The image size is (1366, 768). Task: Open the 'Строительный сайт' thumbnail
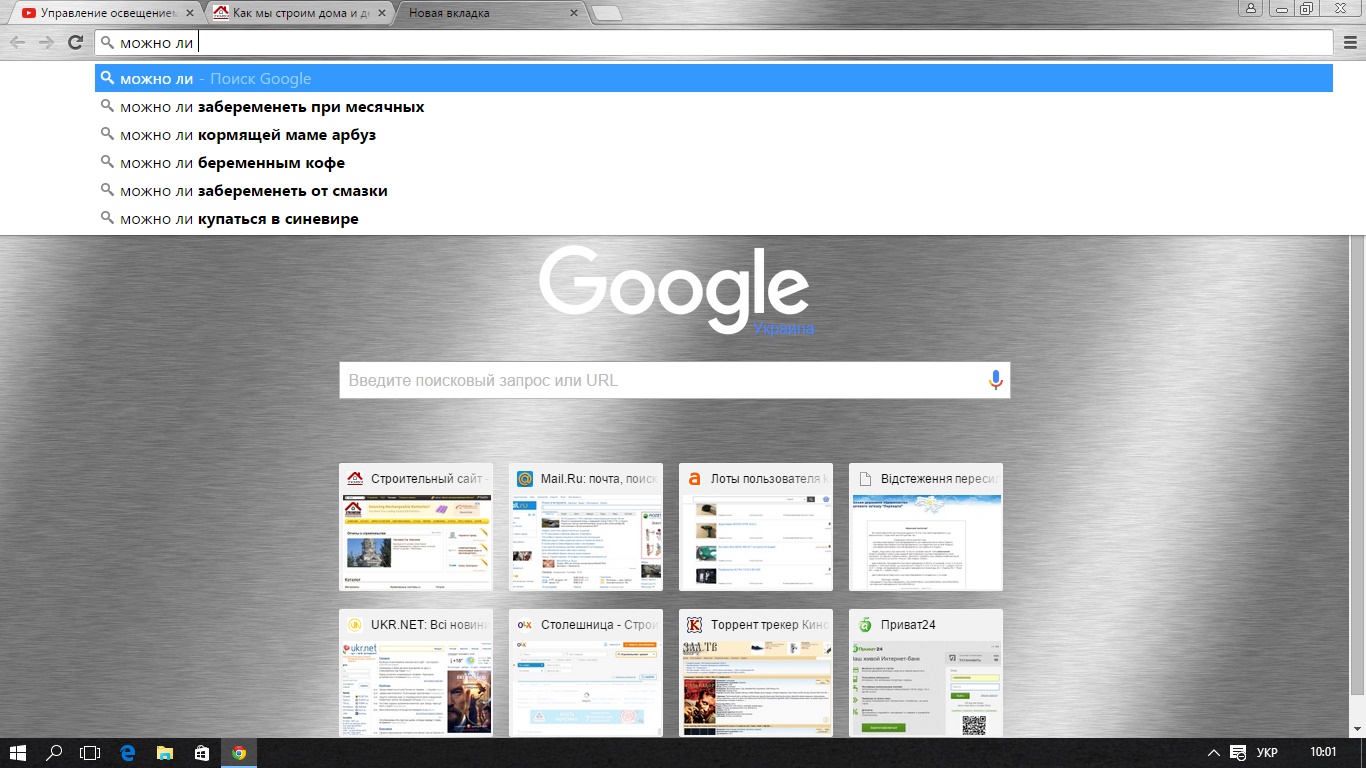tap(416, 527)
